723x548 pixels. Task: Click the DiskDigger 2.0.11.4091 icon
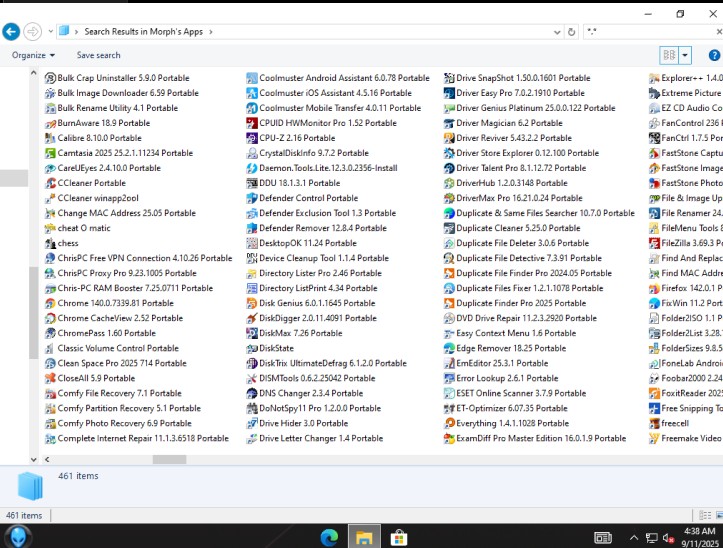(x=252, y=318)
